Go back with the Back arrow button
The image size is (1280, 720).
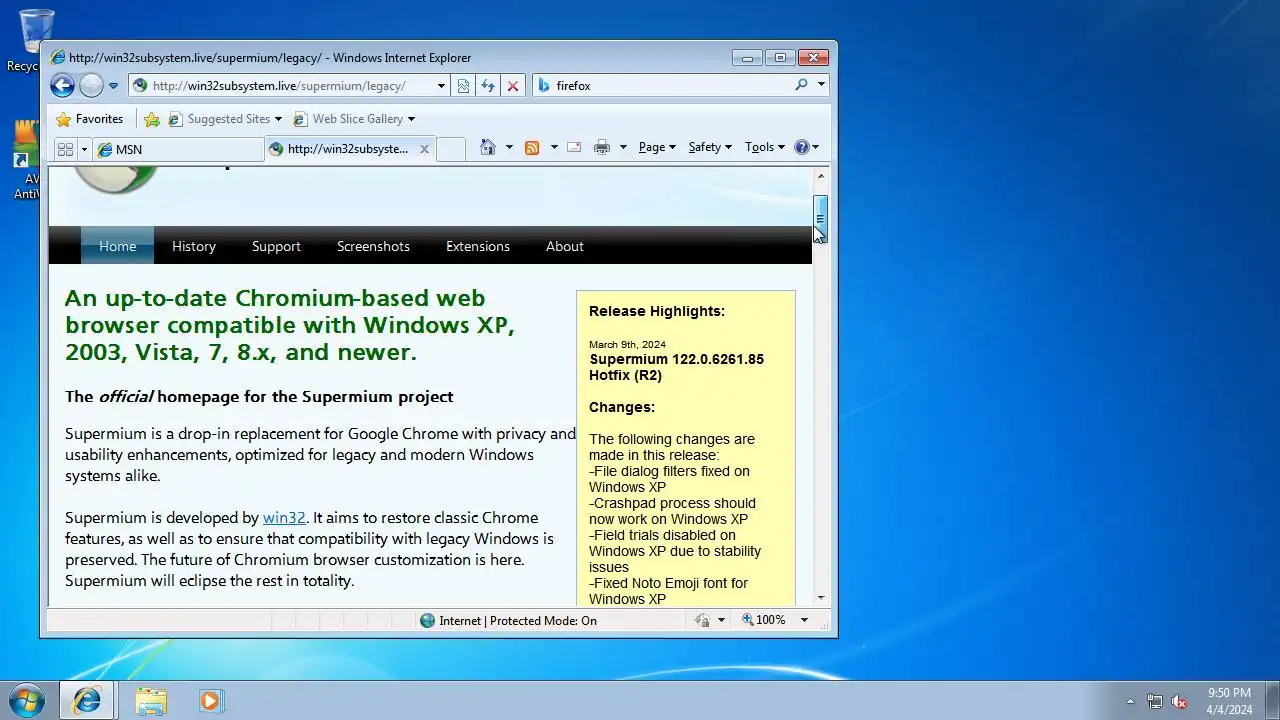62,86
